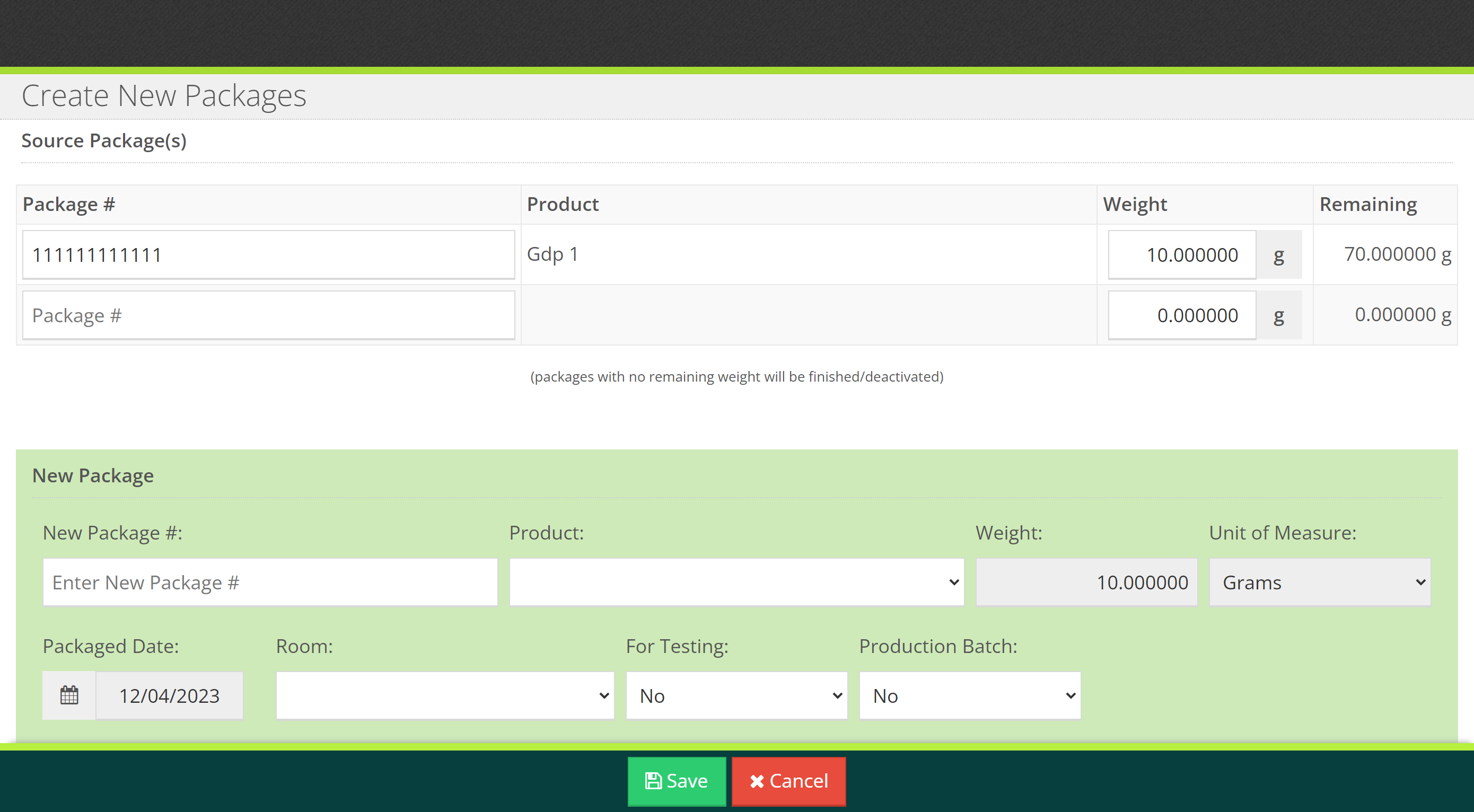Image resolution: width=1474 pixels, height=812 pixels.
Task: Click the Production Batch: label
Action: pyautogui.click(x=938, y=646)
